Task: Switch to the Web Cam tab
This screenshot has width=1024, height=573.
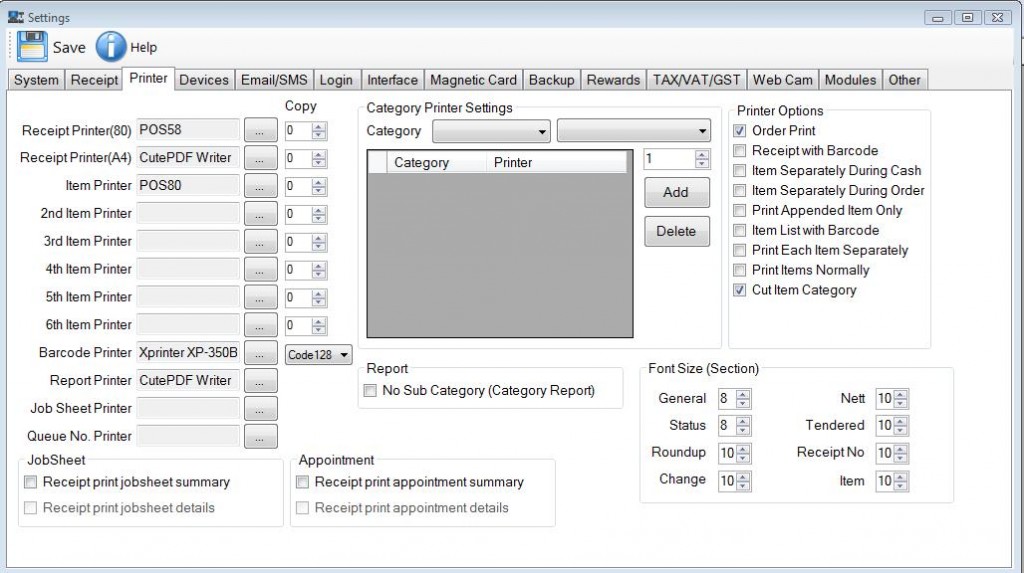Action: click(x=782, y=80)
